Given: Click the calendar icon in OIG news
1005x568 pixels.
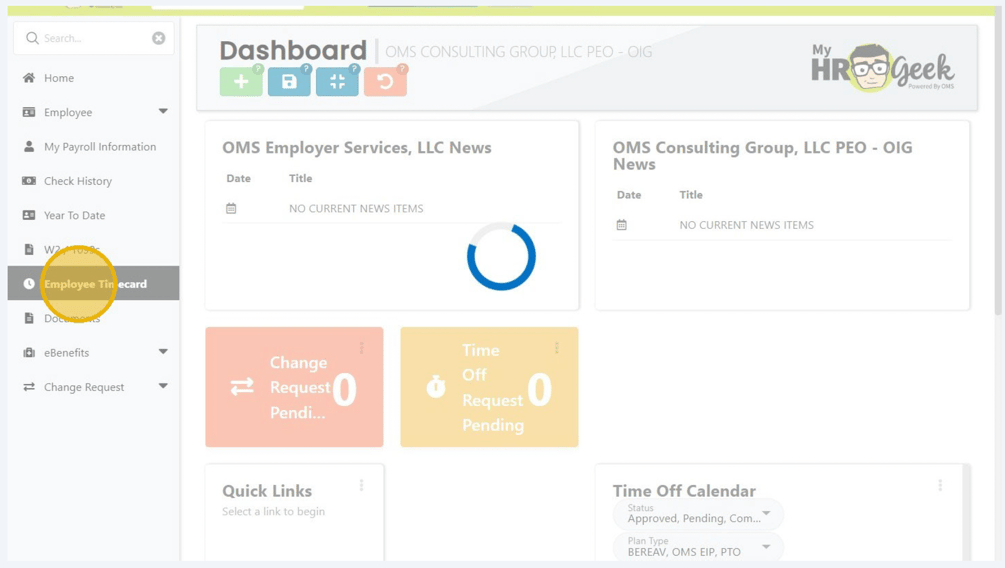Looking at the screenshot, I should [622, 225].
